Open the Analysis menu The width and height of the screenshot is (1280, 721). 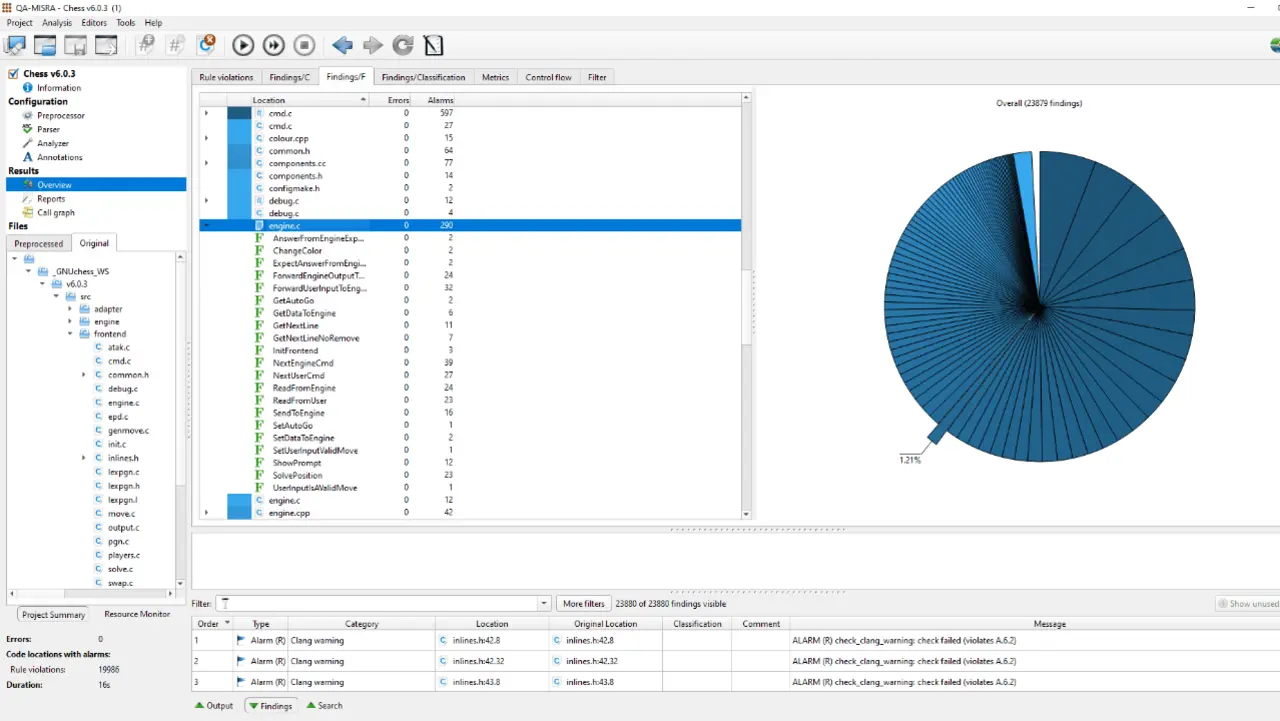click(x=56, y=22)
